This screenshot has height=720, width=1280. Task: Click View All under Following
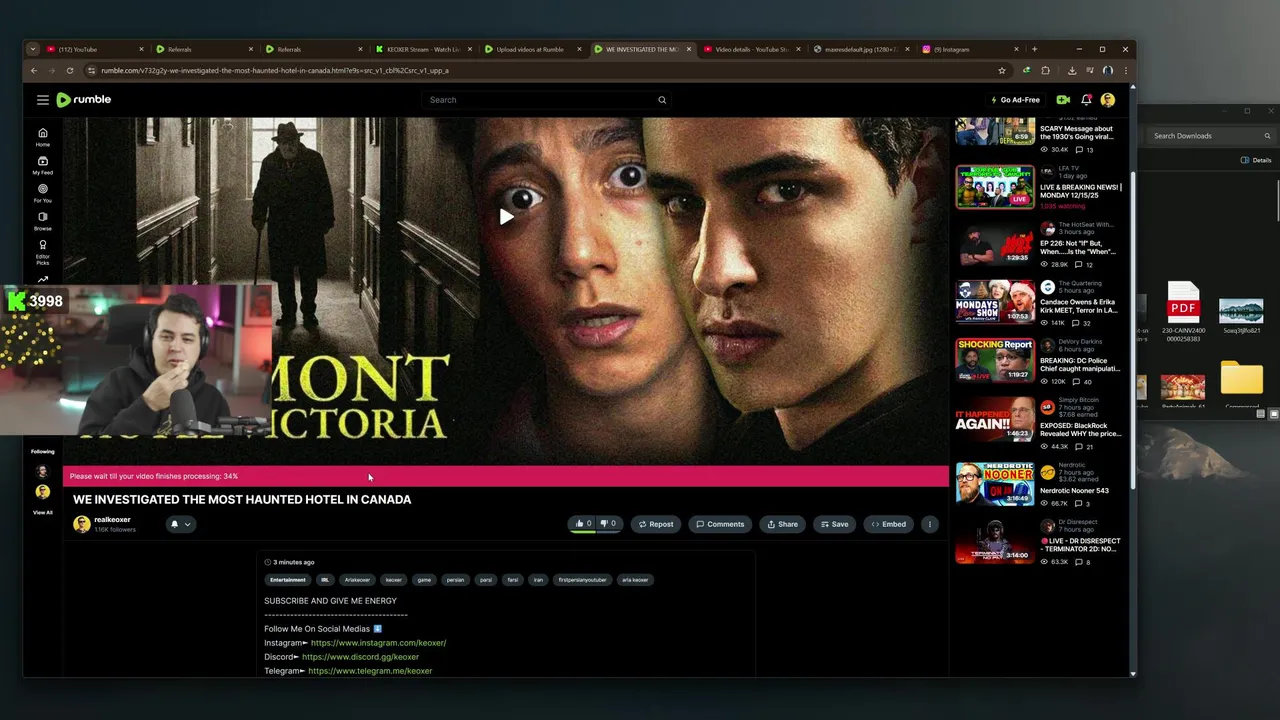[43, 512]
